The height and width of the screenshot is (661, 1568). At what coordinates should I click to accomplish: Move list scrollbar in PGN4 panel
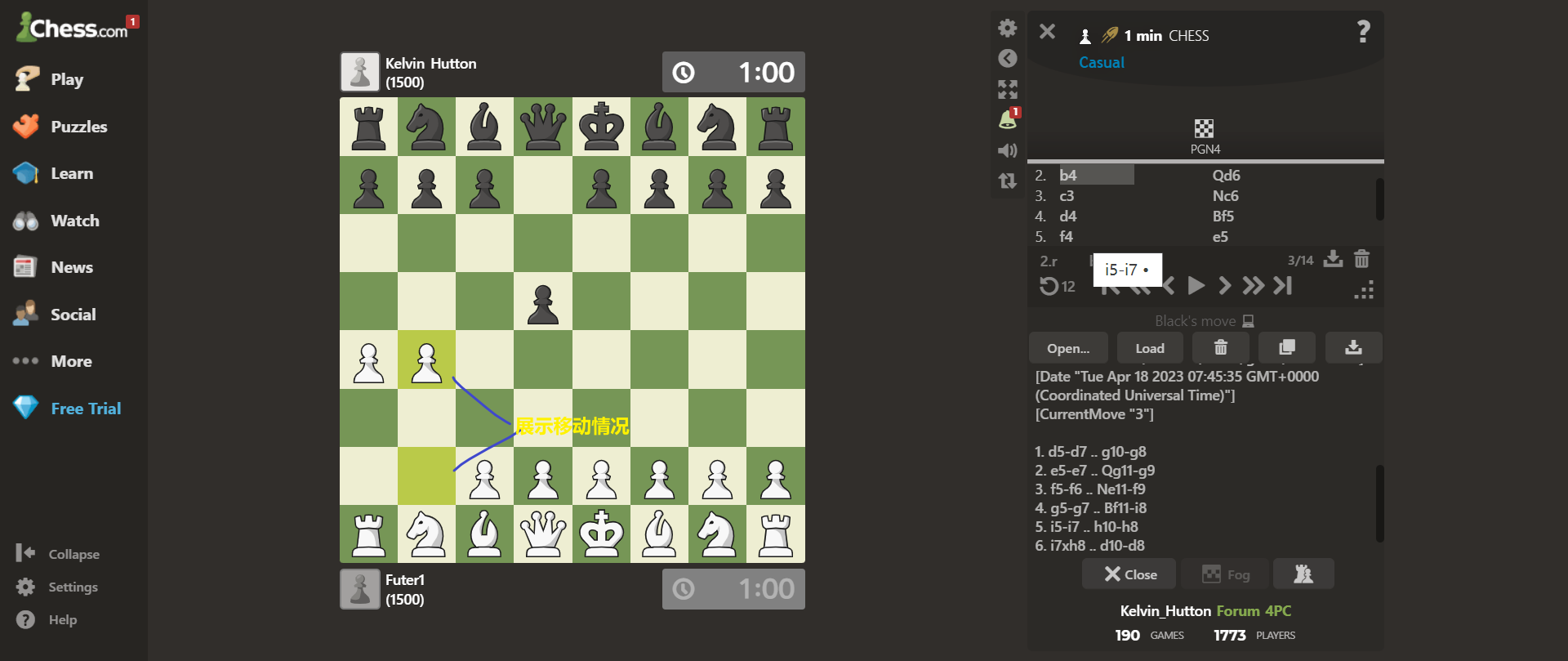tap(1379, 199)
